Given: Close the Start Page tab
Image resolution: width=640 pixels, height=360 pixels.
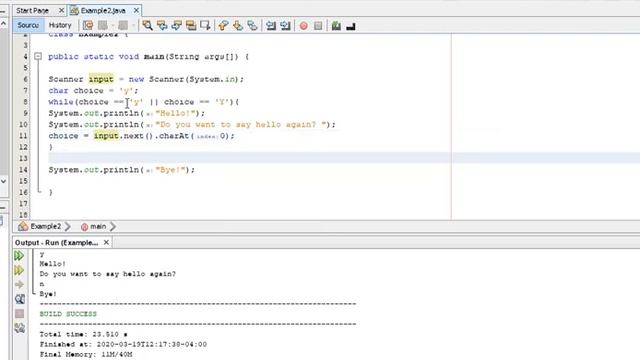Looking at the screenshot, I should pos(61,10).
